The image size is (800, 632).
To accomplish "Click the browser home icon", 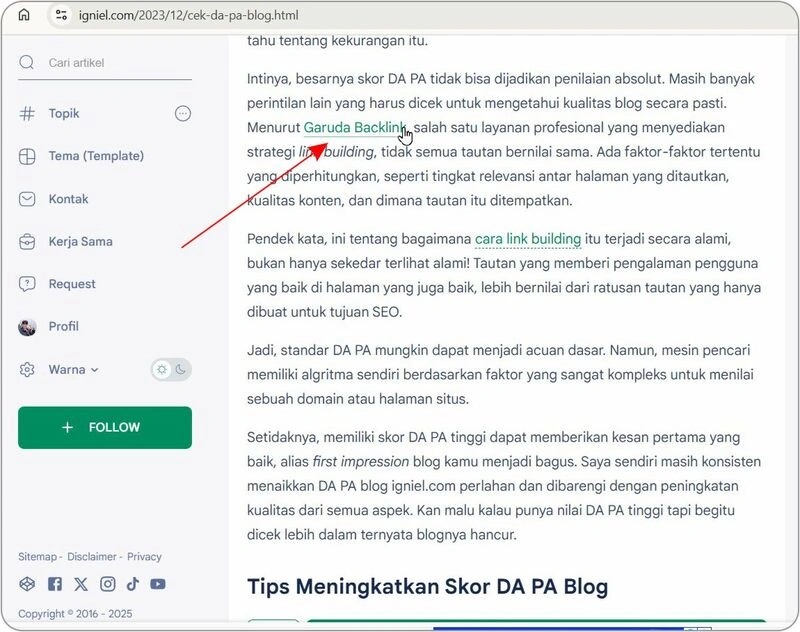I will click(x=24, y=15).
